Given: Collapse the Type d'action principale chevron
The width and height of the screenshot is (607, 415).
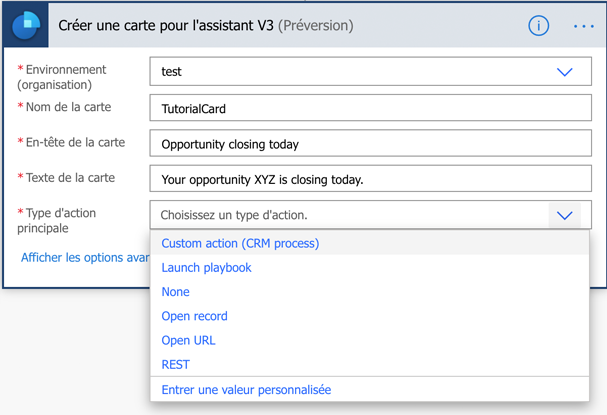Looking at the screenshot, I should click(x=564, y=215).
